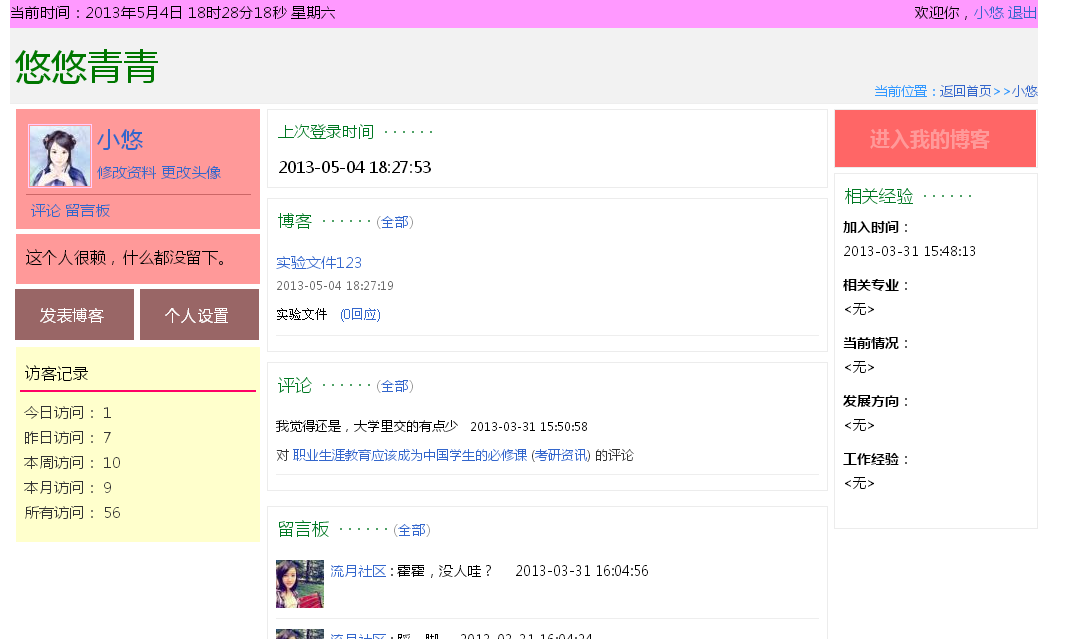Image resolution: width=1083 pixels, height=639 pixels.
Task: Click the 小悠 profile avatar image
Action: [59, 156]
